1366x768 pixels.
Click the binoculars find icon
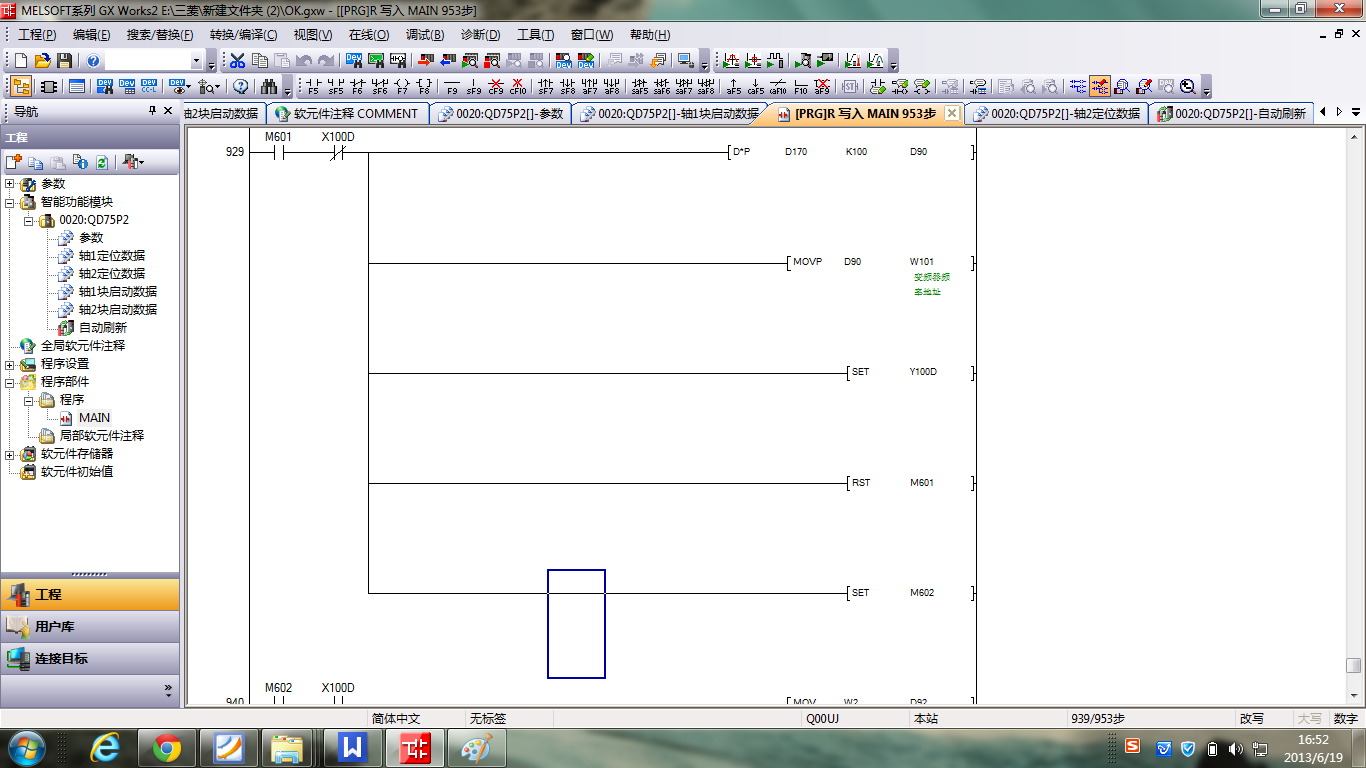pyautogui.click(x=269, y=86)
